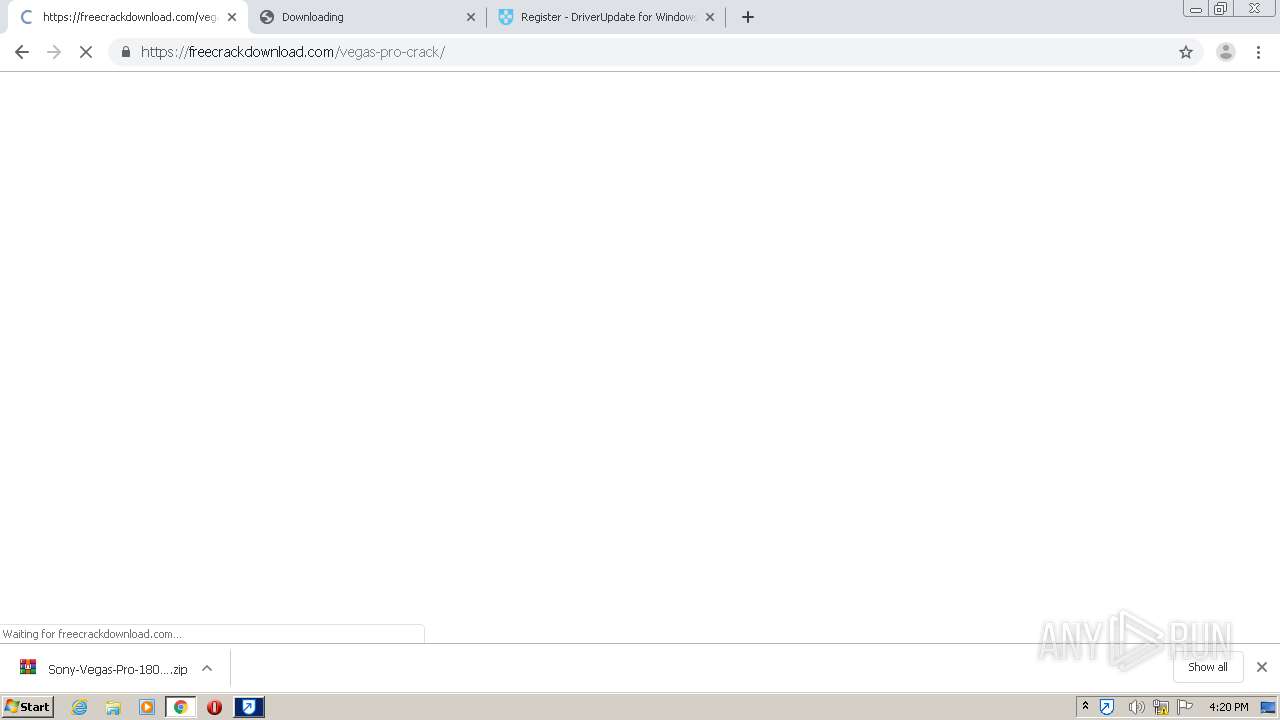1280x720 pixels.
Task: Go back to the previous page
Action: coord(22,52)
